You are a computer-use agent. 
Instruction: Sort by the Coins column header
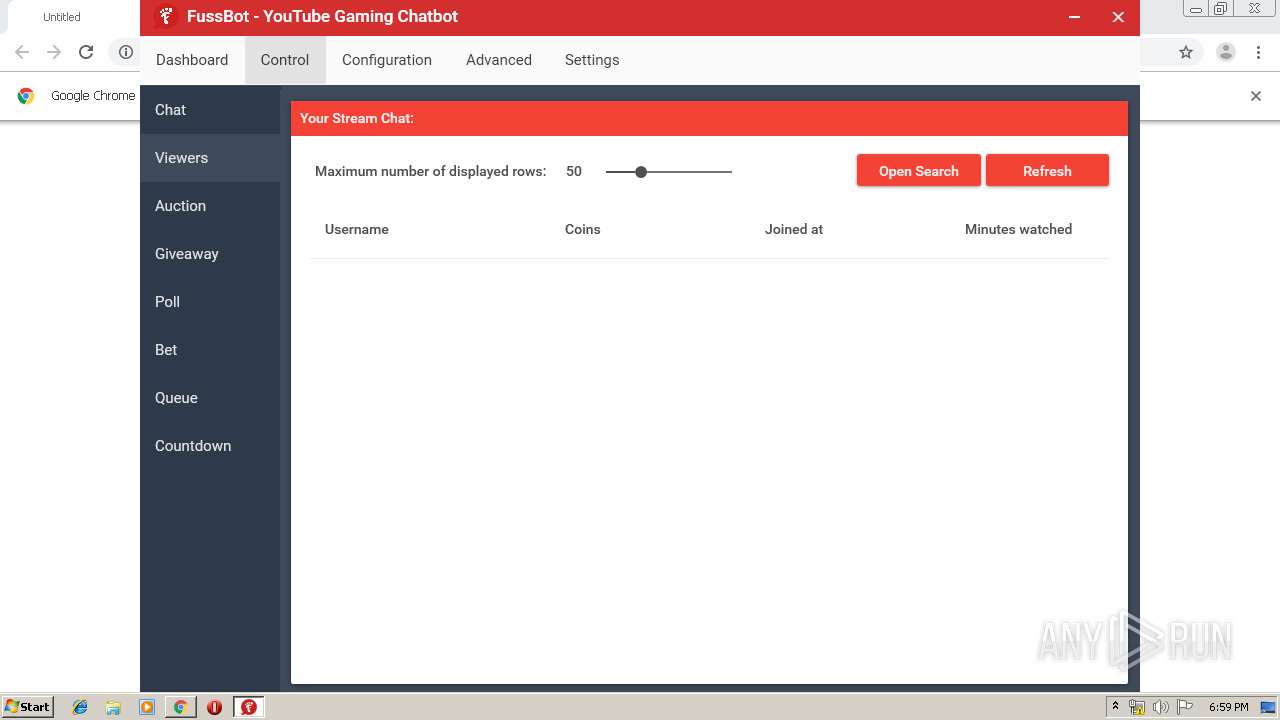pyautogui.click(x=583, y=229)
